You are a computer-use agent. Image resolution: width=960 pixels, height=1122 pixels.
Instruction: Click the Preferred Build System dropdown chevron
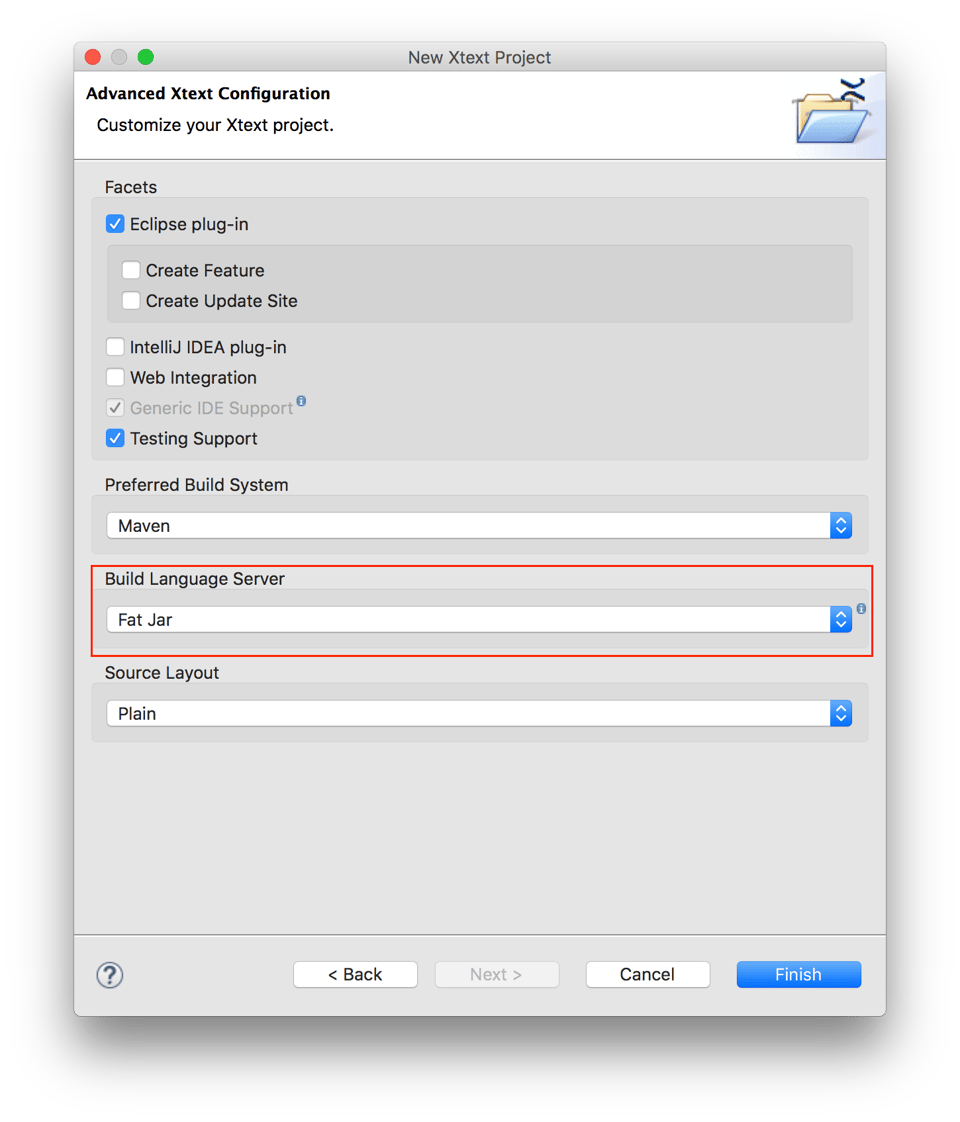point(841,525)
